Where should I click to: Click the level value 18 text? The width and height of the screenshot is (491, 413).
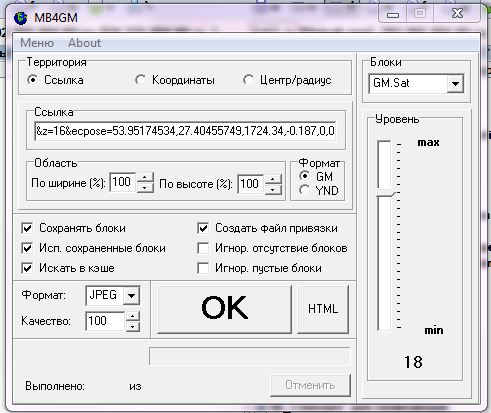tap(413, 362)
